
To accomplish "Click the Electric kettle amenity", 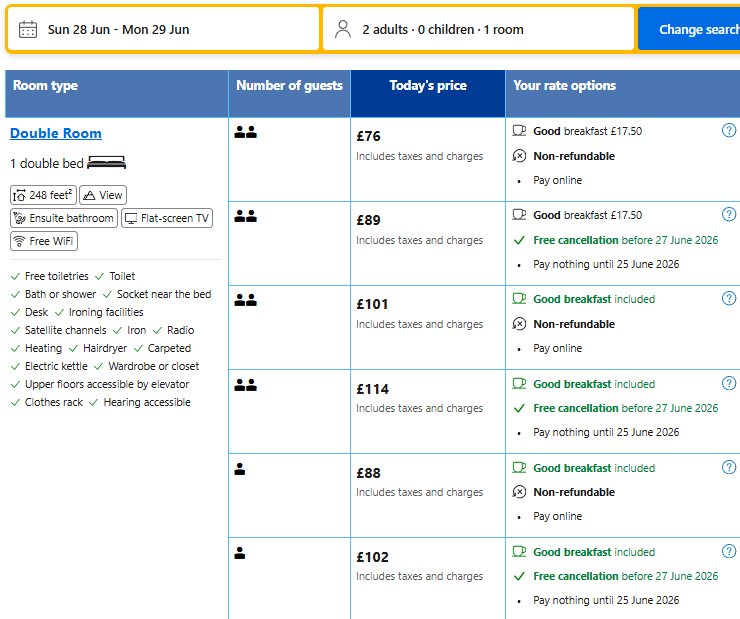I will click(x=56, y=366).
